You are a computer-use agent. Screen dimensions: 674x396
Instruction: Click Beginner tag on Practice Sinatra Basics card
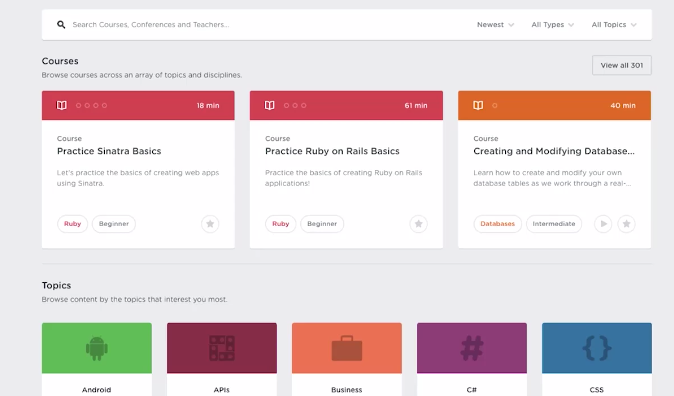tap(114, 224)
